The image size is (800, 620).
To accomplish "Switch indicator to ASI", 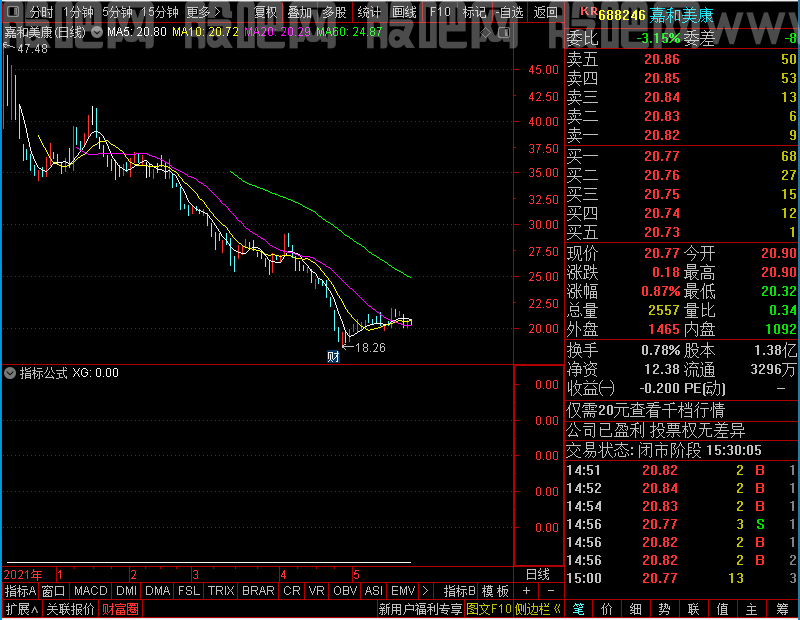I will coord(373,591).
